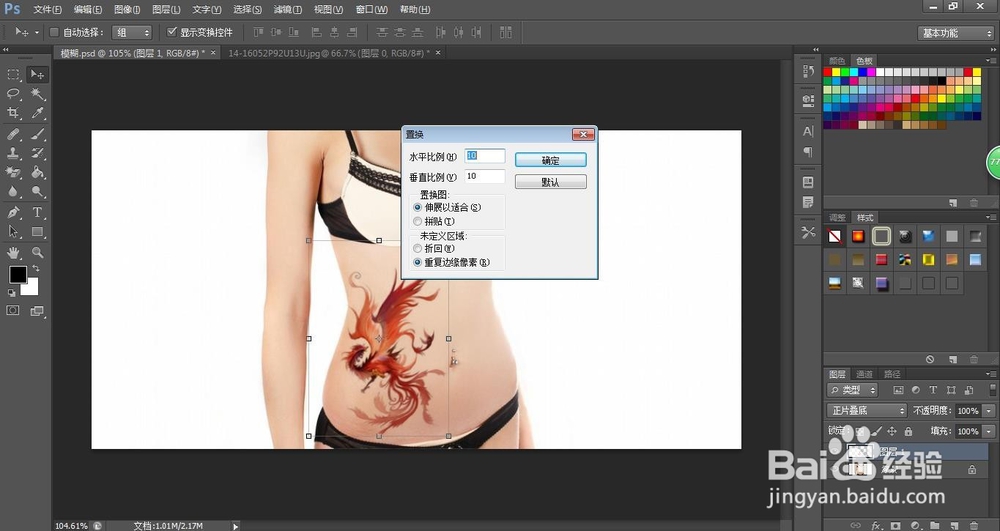The width and height of the screenshot is (1000, 531).
Task: Select the Blur tool
Action: tap(13, 191)
